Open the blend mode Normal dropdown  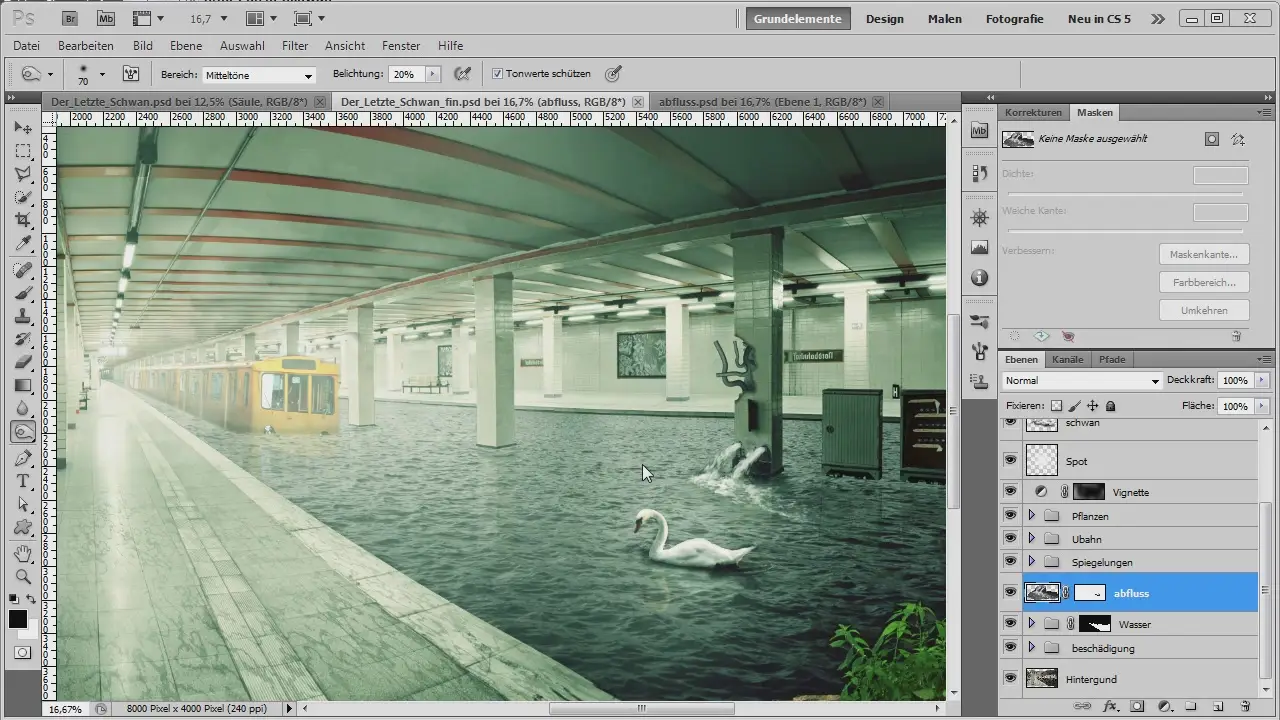1081,381
